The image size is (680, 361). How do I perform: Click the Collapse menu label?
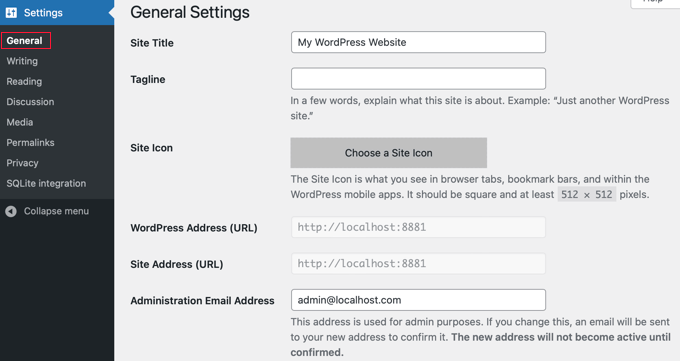pyautogui.click(x=56, y=211)
